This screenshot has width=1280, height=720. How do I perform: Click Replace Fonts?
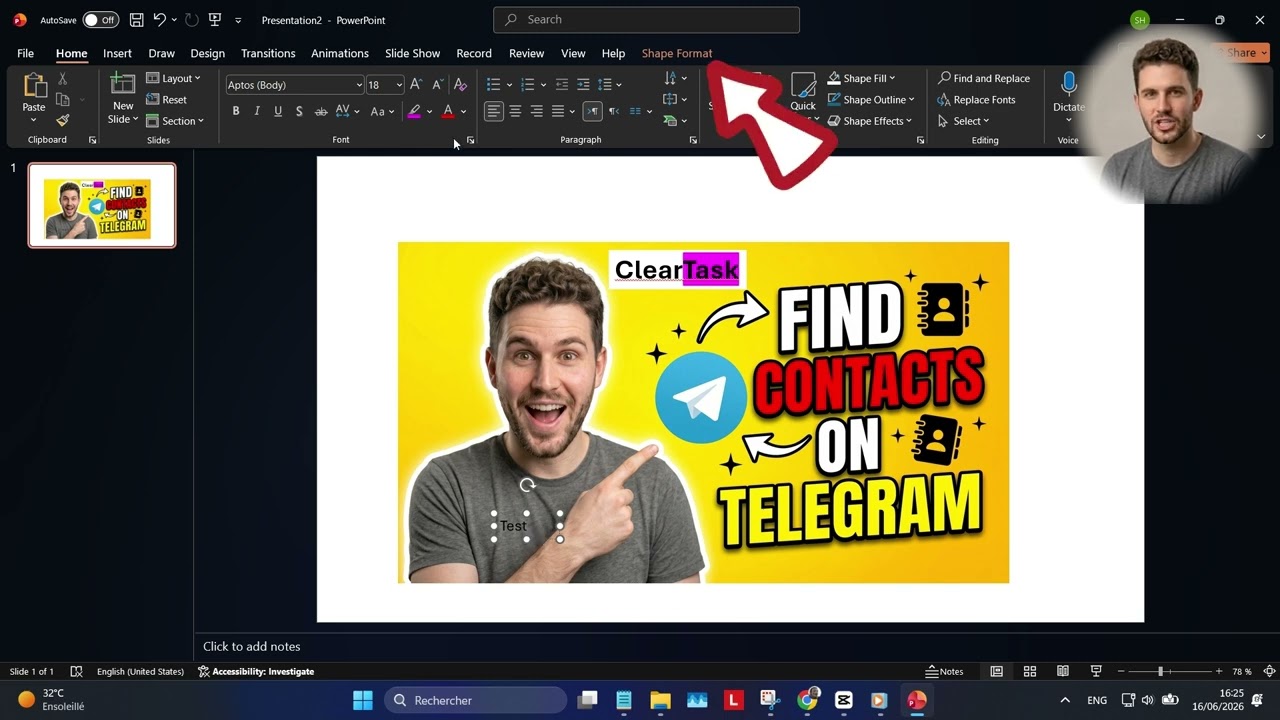point(976,100)
